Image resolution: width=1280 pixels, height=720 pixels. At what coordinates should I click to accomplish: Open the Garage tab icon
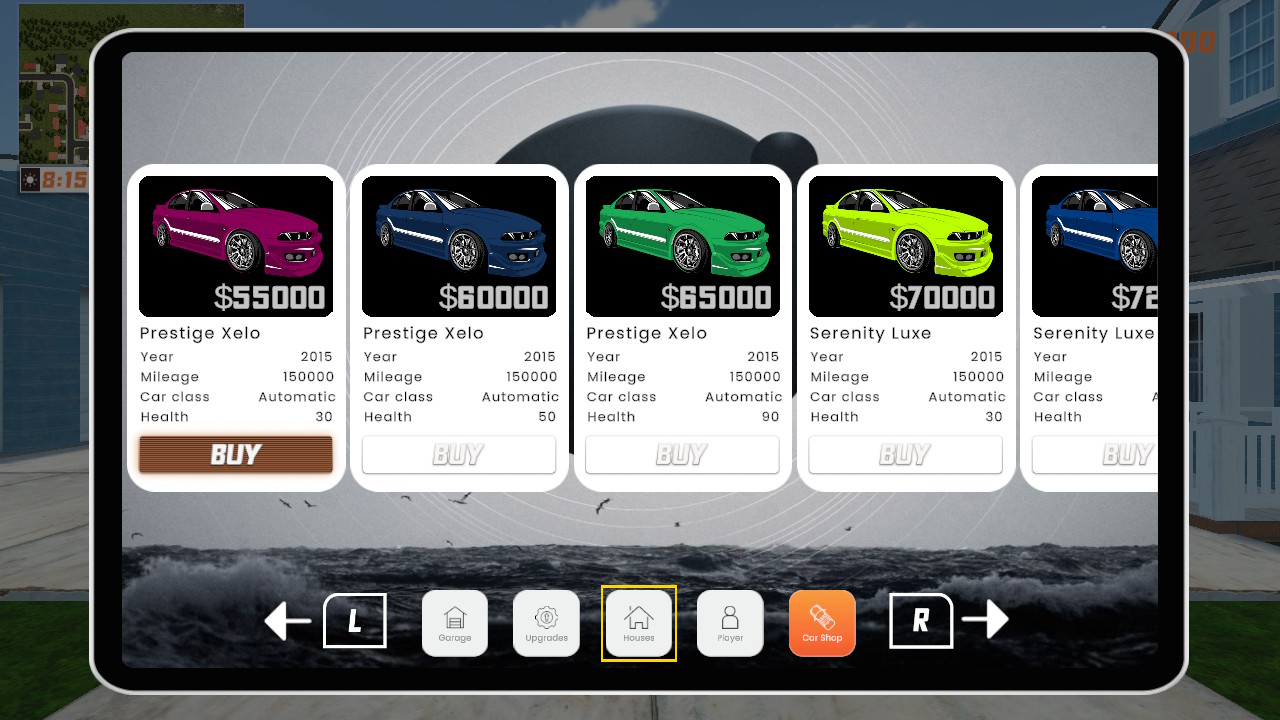(x=455, y=623)
